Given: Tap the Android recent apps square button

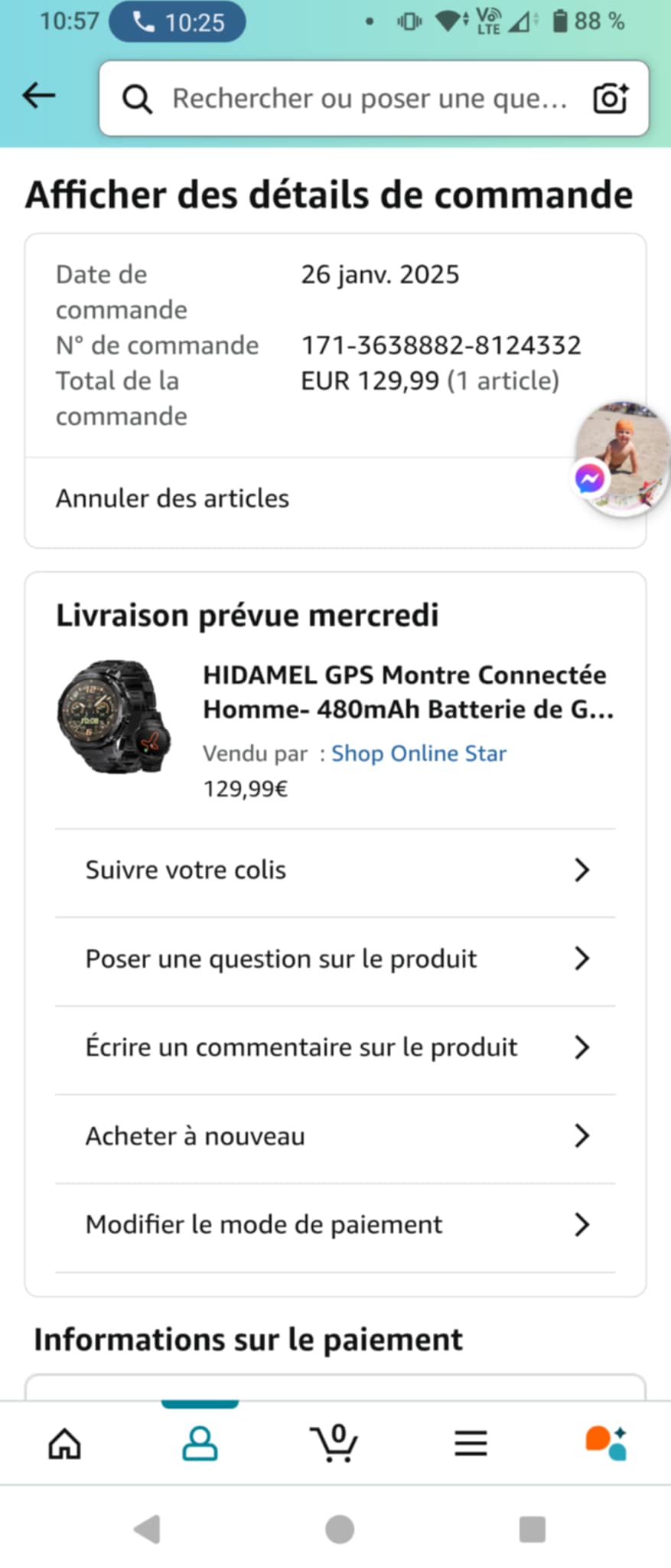Looking at the screenshot, I should (532, 1529).
